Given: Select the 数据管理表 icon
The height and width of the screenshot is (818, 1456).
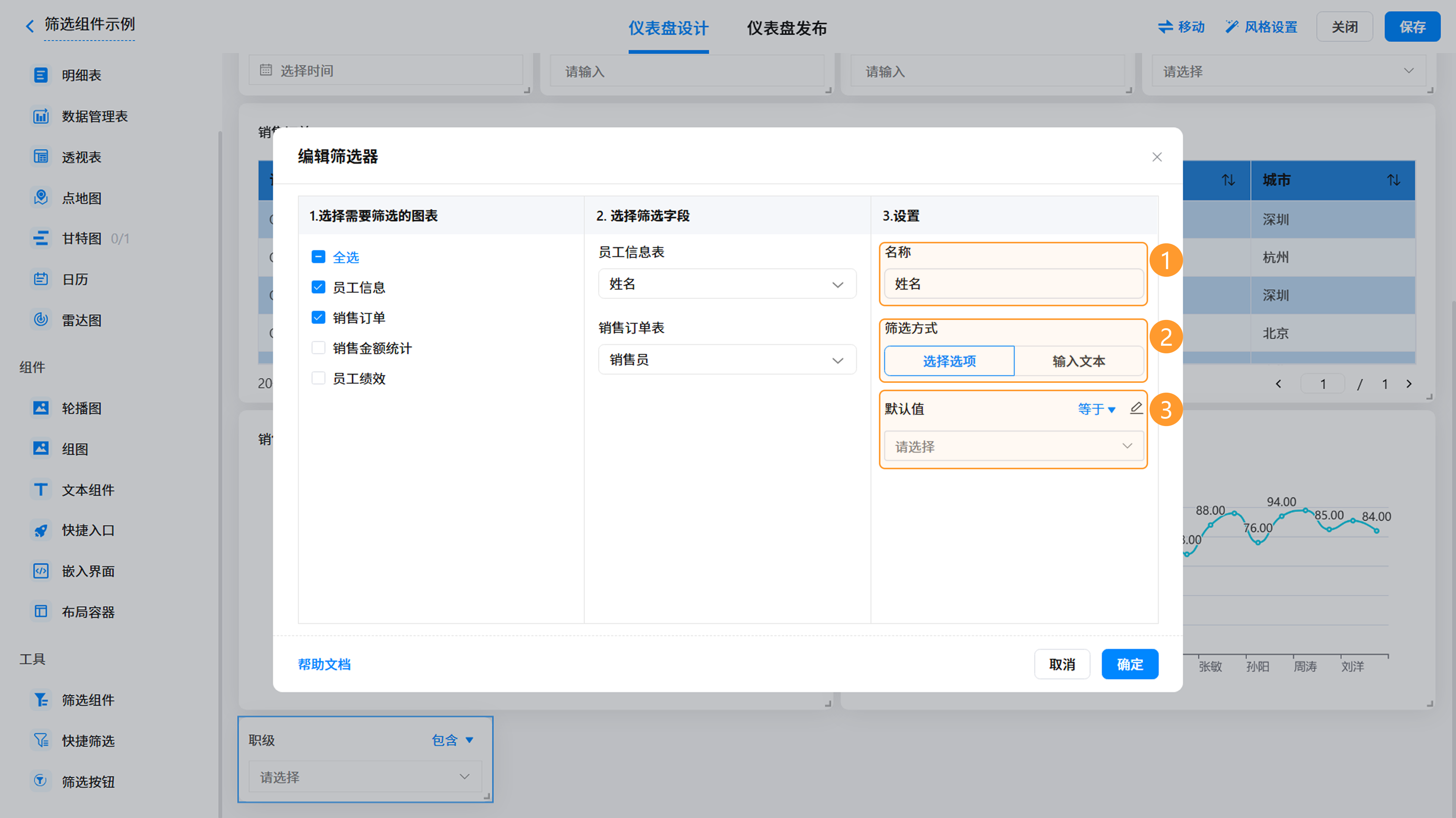Looking at the screenshot, I should pyautogui.click(x=41, y=116).
